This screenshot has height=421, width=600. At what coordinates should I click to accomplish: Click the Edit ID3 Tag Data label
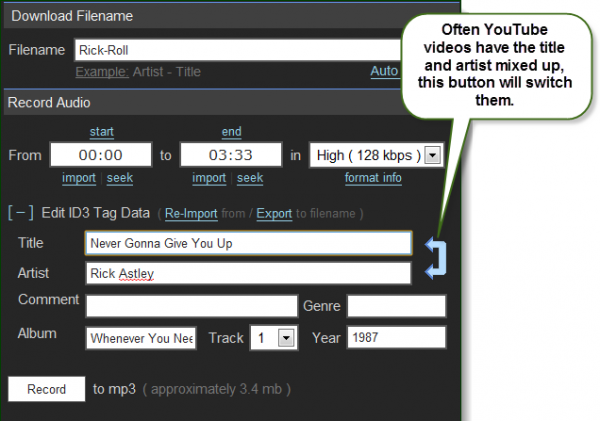click(x=95, y=213)
